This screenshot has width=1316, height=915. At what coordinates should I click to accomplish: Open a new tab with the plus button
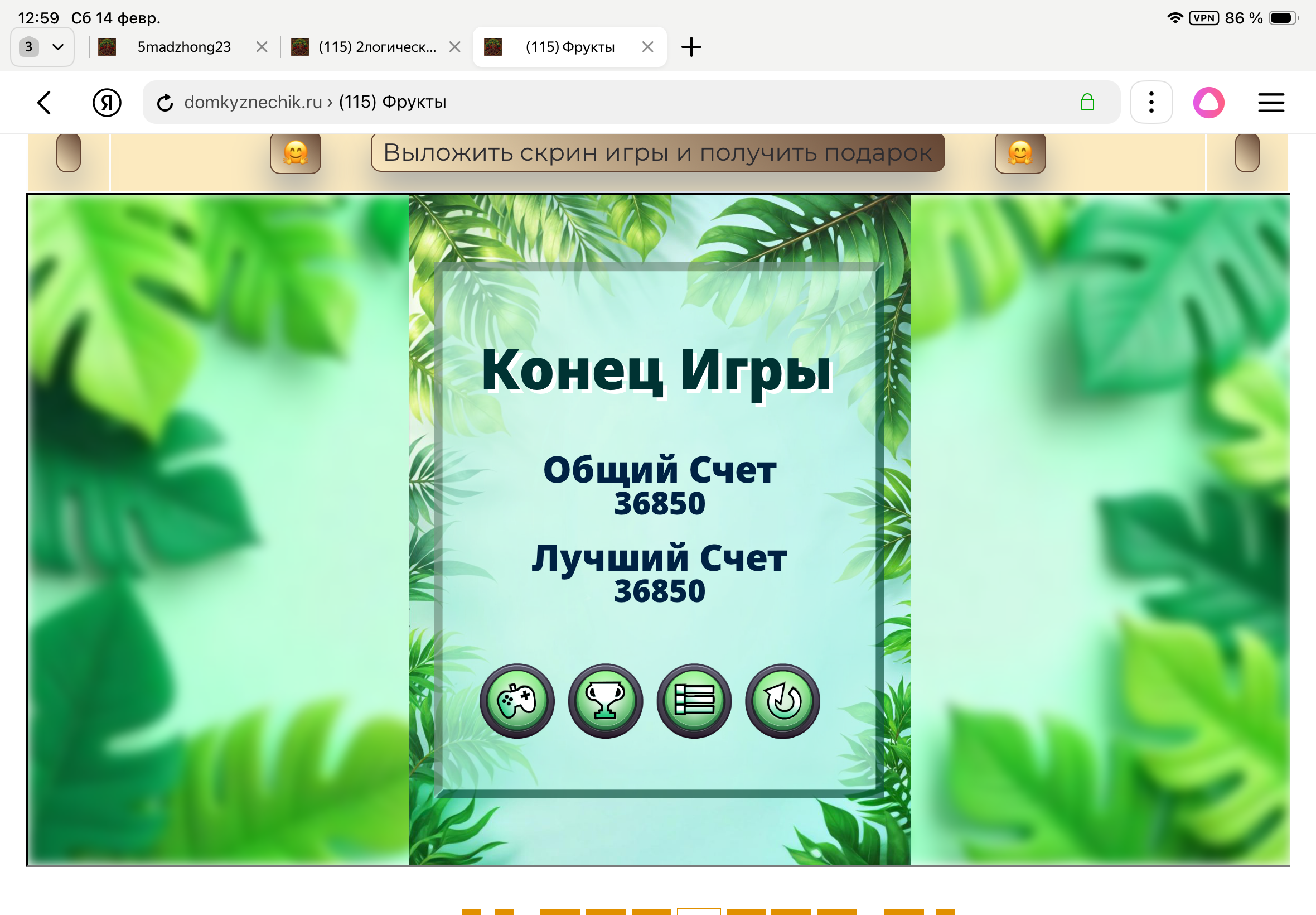[x=691, y=46]
